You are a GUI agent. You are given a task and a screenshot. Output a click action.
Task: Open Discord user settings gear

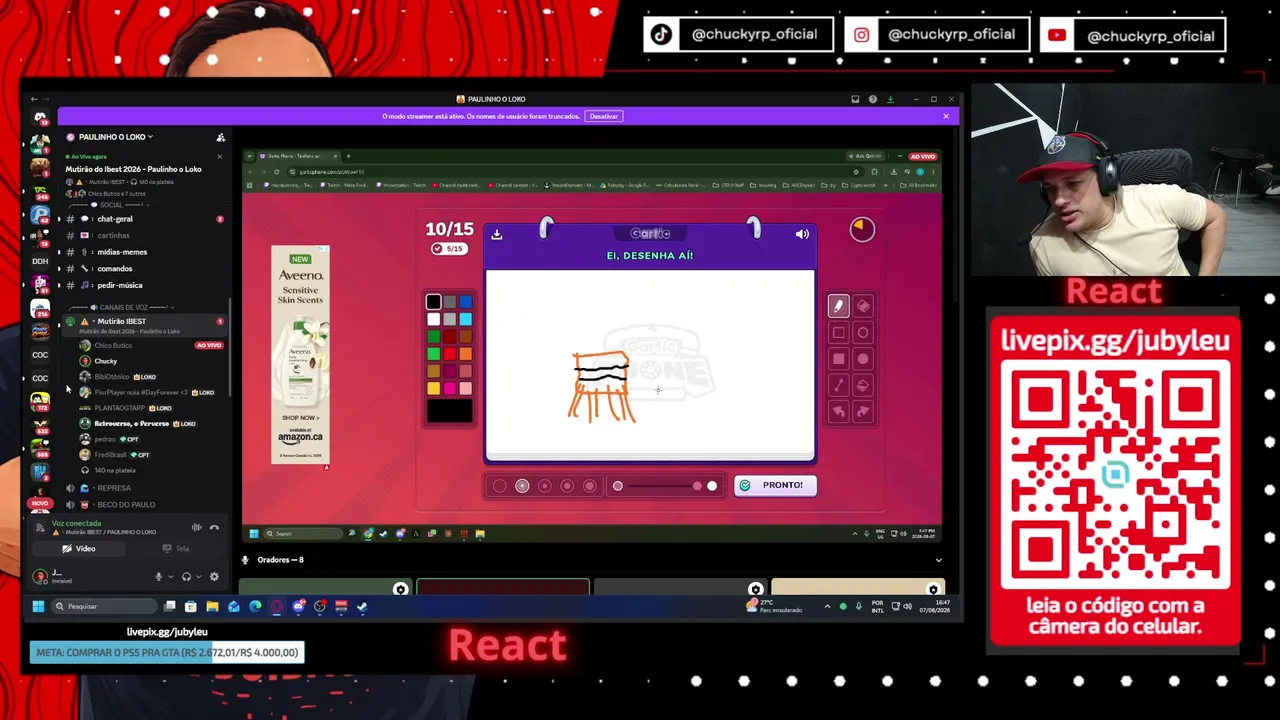tap(214, 577)
